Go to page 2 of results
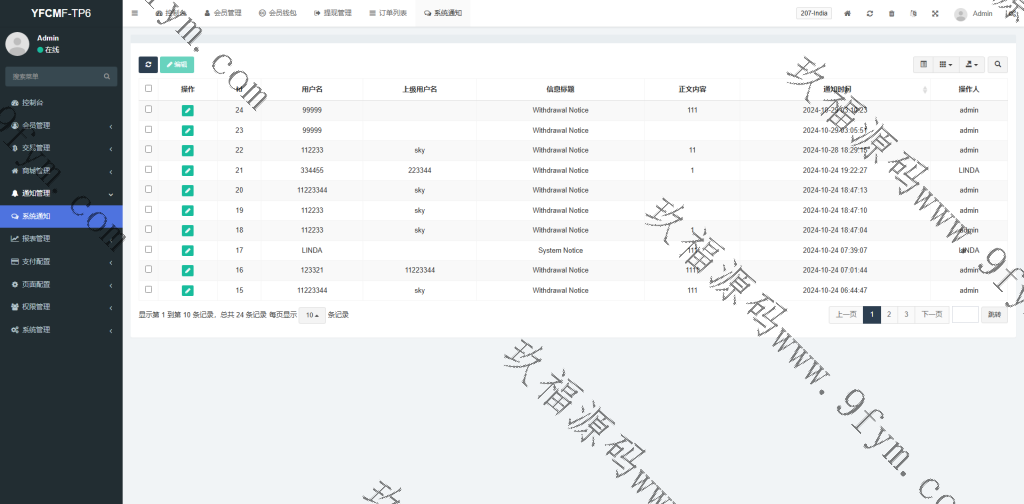 click(888, 314)
